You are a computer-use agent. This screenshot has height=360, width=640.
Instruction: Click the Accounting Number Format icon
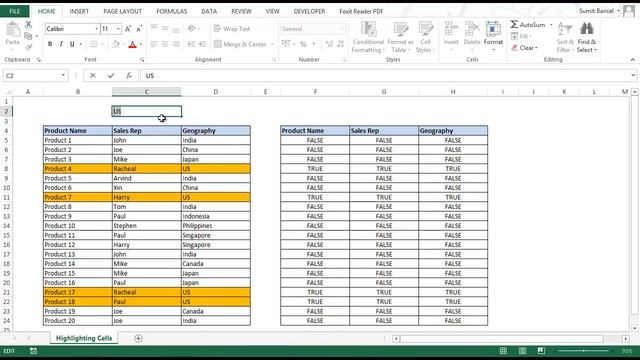pos(286,44)
